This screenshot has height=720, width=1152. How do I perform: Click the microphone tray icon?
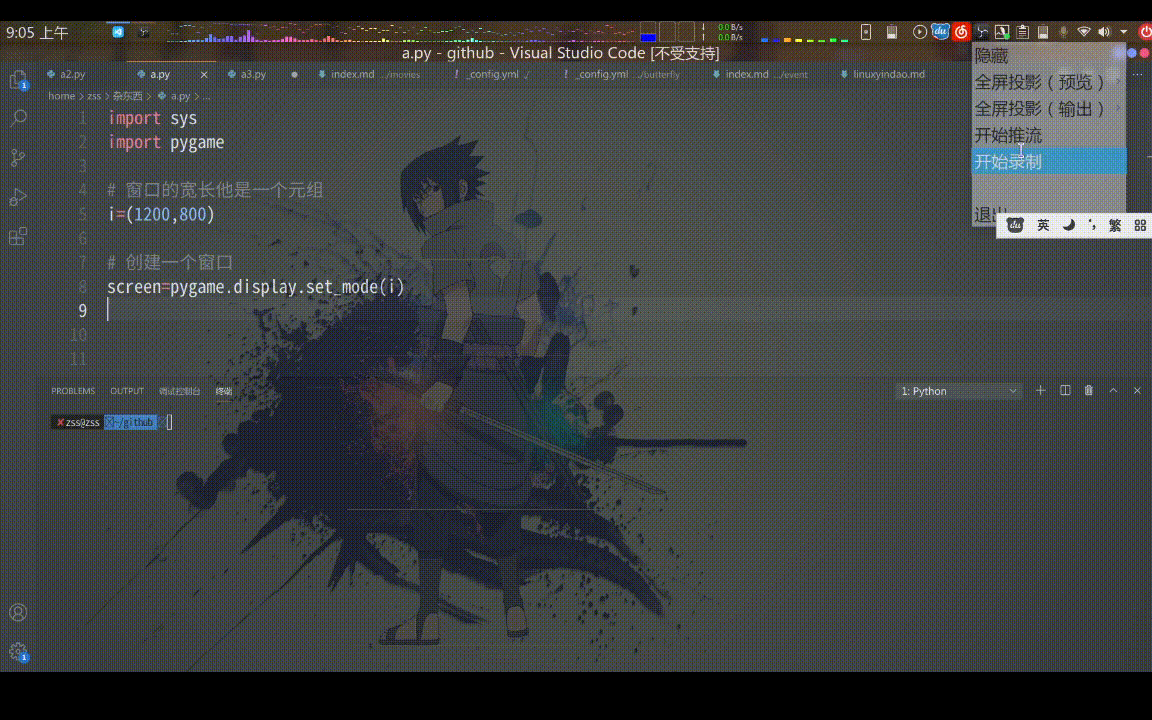[x=1063, y=32]
